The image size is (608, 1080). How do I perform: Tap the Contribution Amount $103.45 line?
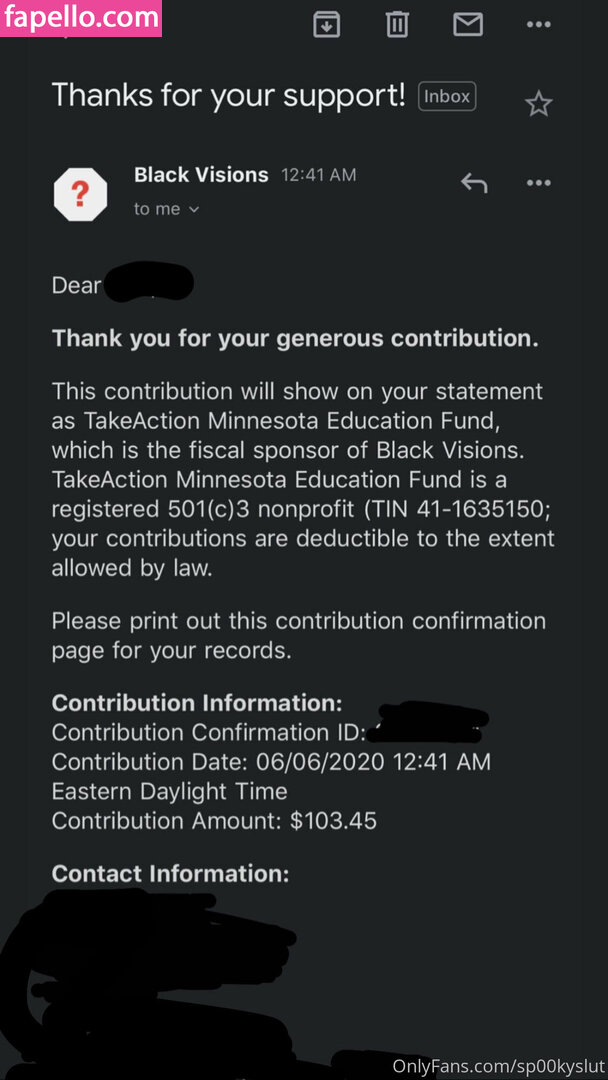[214, 821]
